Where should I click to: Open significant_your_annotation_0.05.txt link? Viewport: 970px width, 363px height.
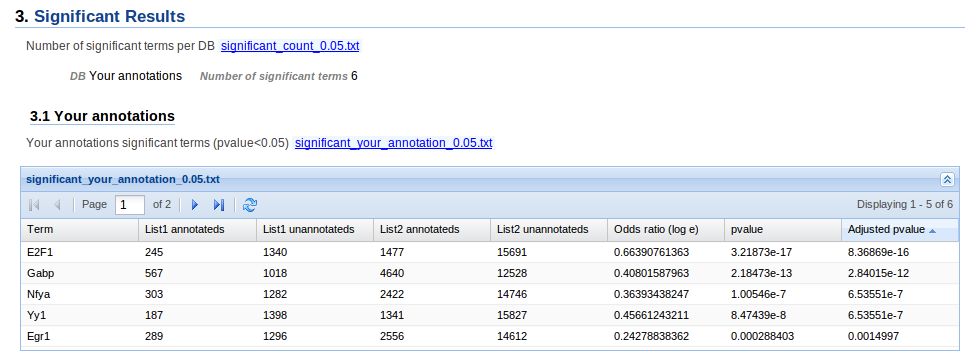point(393,143)
